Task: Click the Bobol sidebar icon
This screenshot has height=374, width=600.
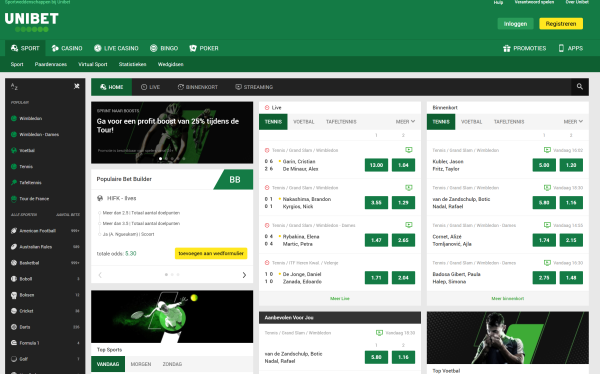Action: 14,279
